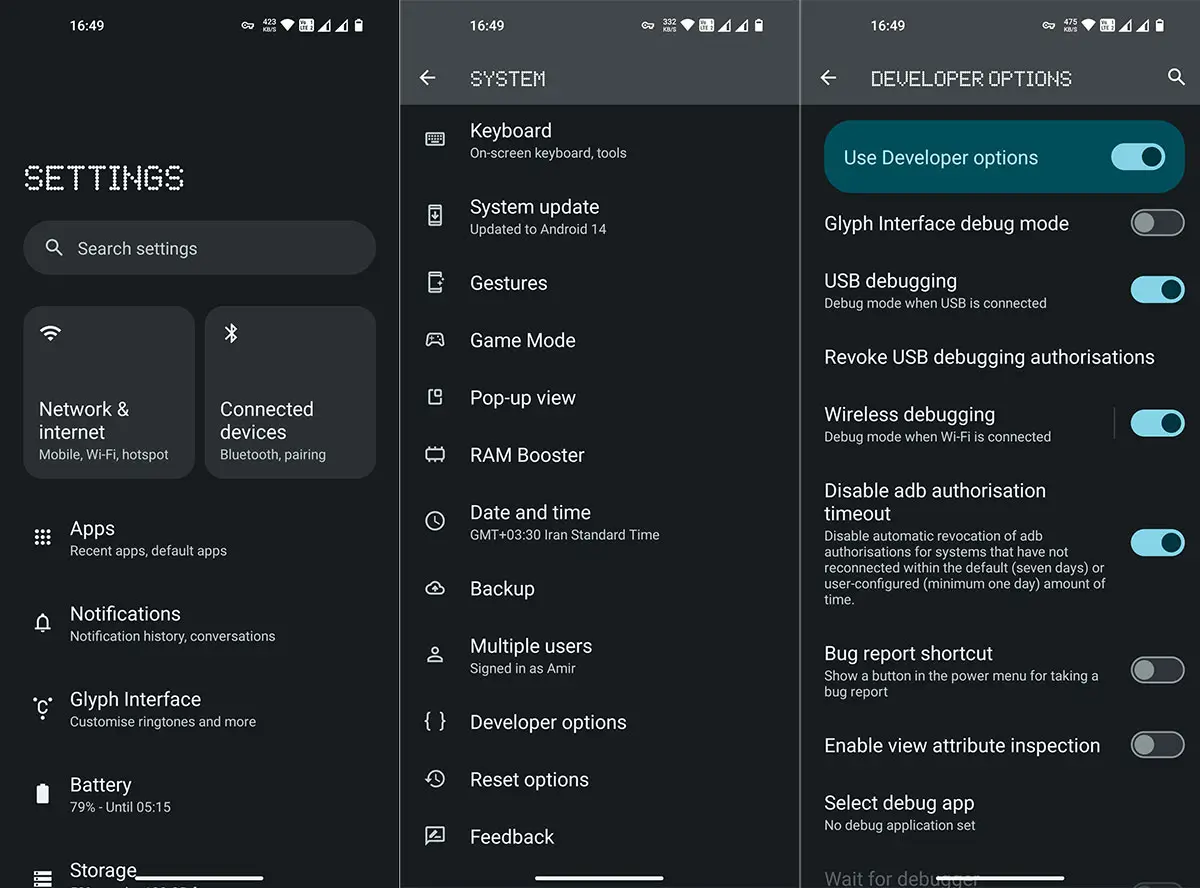Tap the Battery icon in Settings list
This screenshot has width=1200, height=888.
point(42,794)
